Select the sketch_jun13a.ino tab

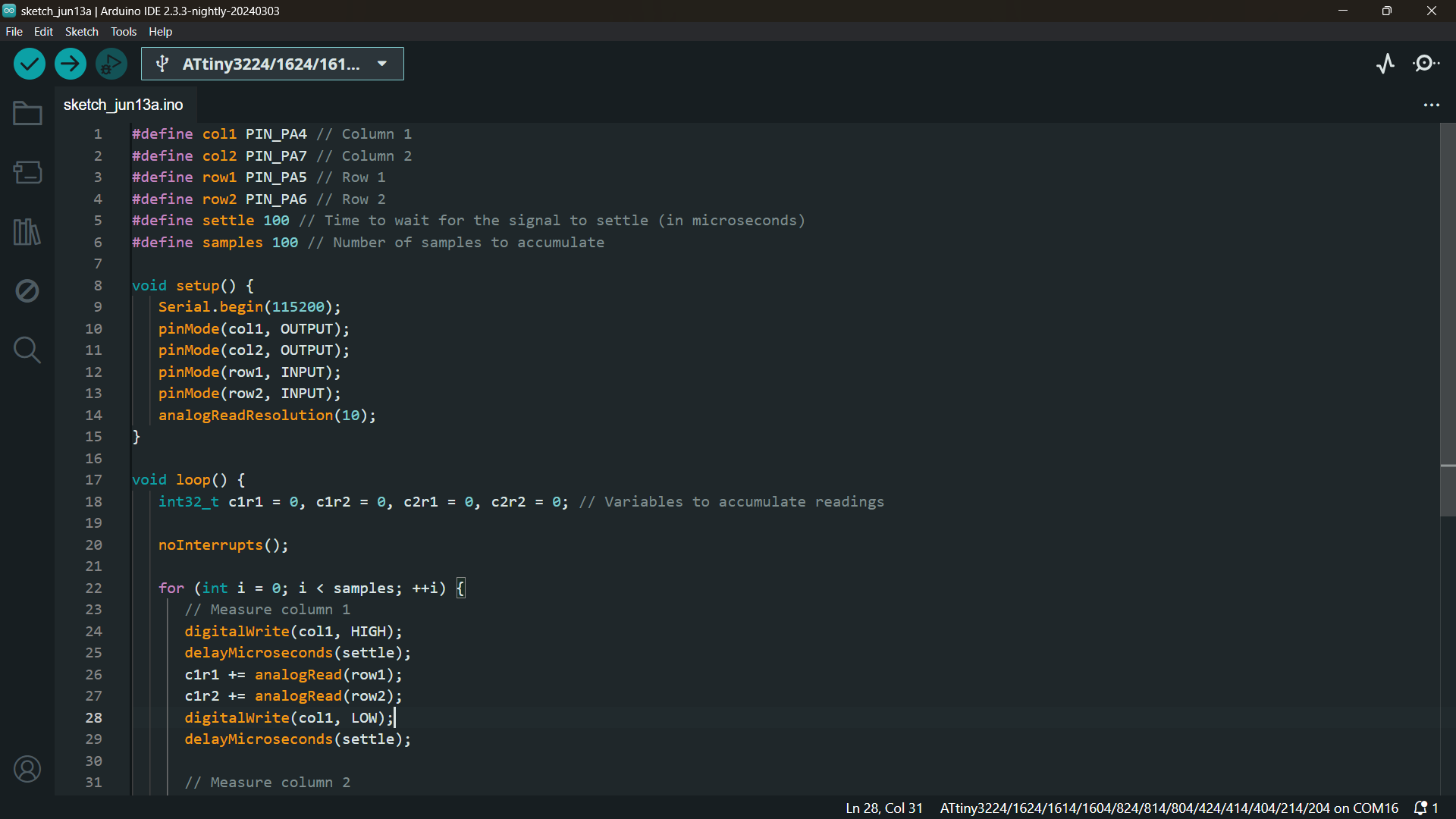pyautogui.click(x=123, y=105)
